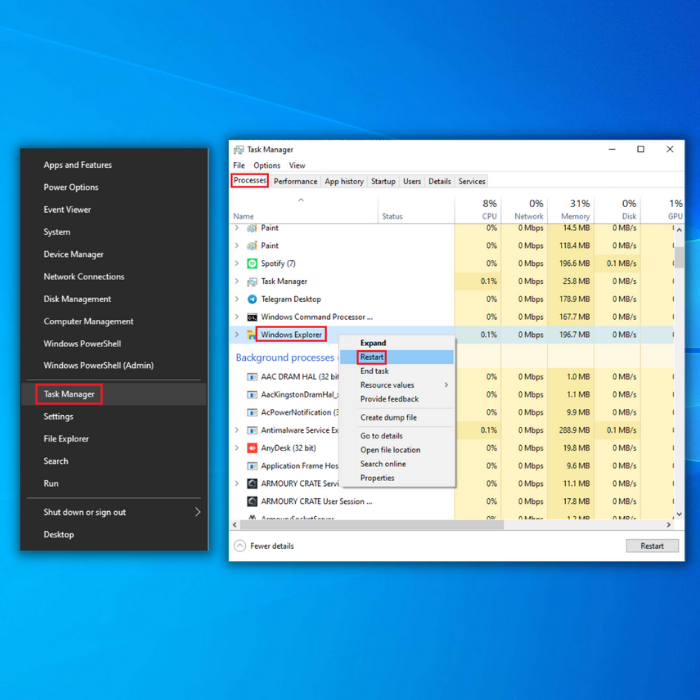
Task: Select Provide feedback menu entry
Action: (397, 399)
